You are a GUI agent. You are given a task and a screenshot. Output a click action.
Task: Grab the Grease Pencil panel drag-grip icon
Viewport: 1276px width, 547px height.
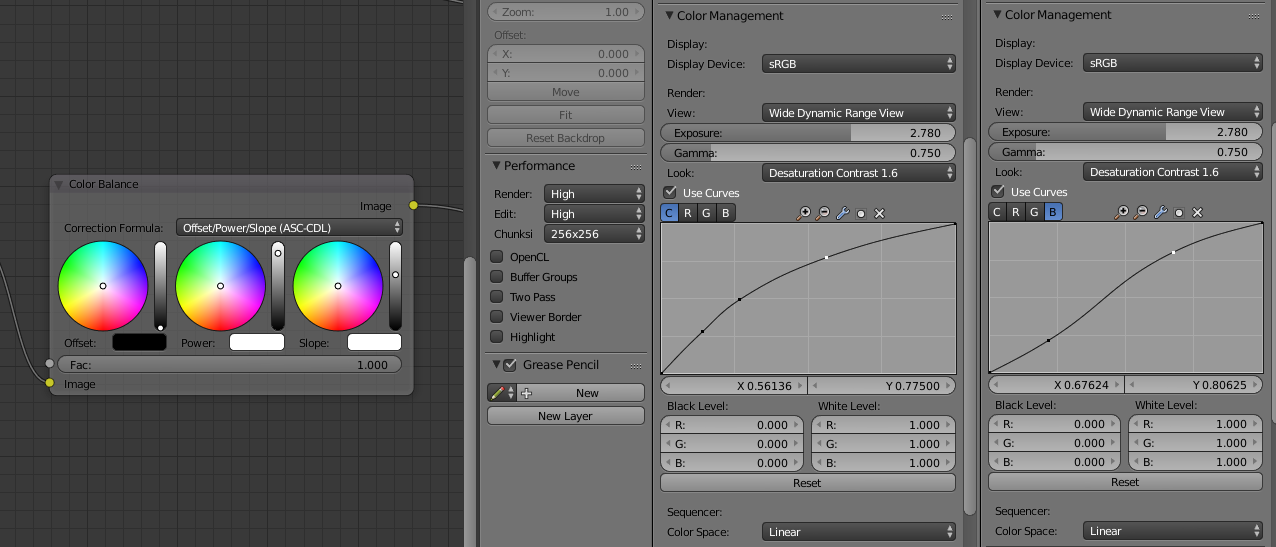point(636,365)
